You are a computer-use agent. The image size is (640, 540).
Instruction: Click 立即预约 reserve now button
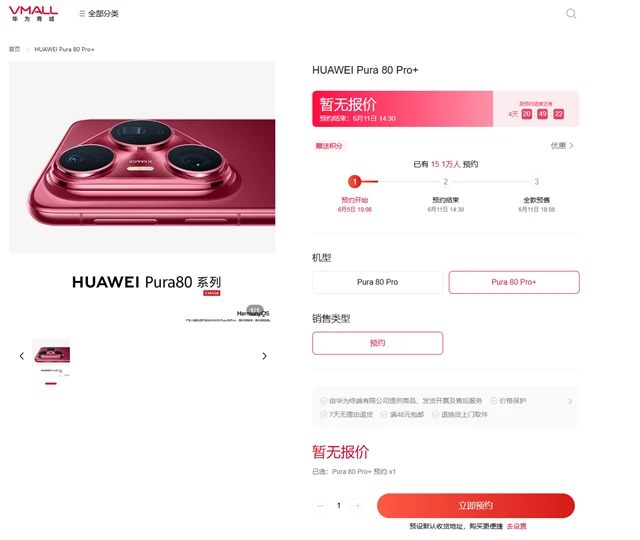(476, 506)
